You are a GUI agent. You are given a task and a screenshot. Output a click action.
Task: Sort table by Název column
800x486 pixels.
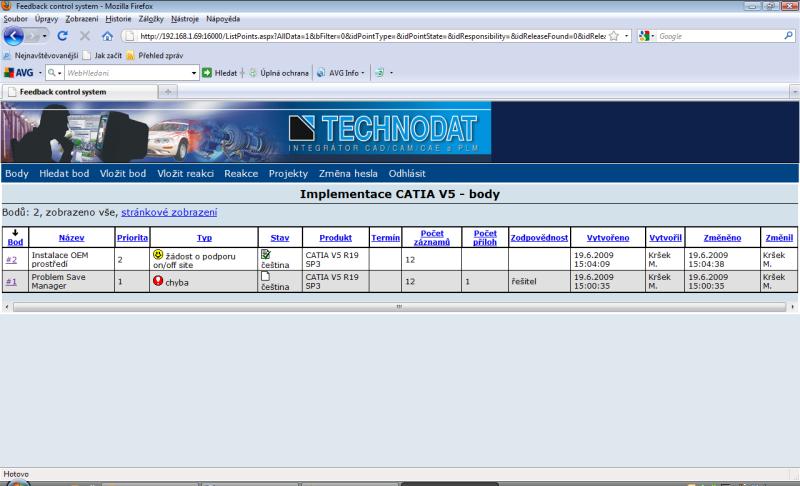tap(71, 238)
